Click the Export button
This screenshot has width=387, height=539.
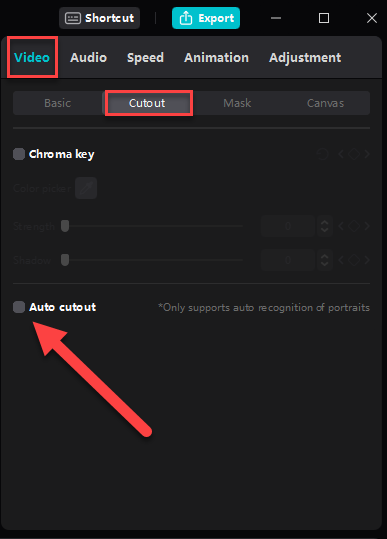[x=206, y=18]
